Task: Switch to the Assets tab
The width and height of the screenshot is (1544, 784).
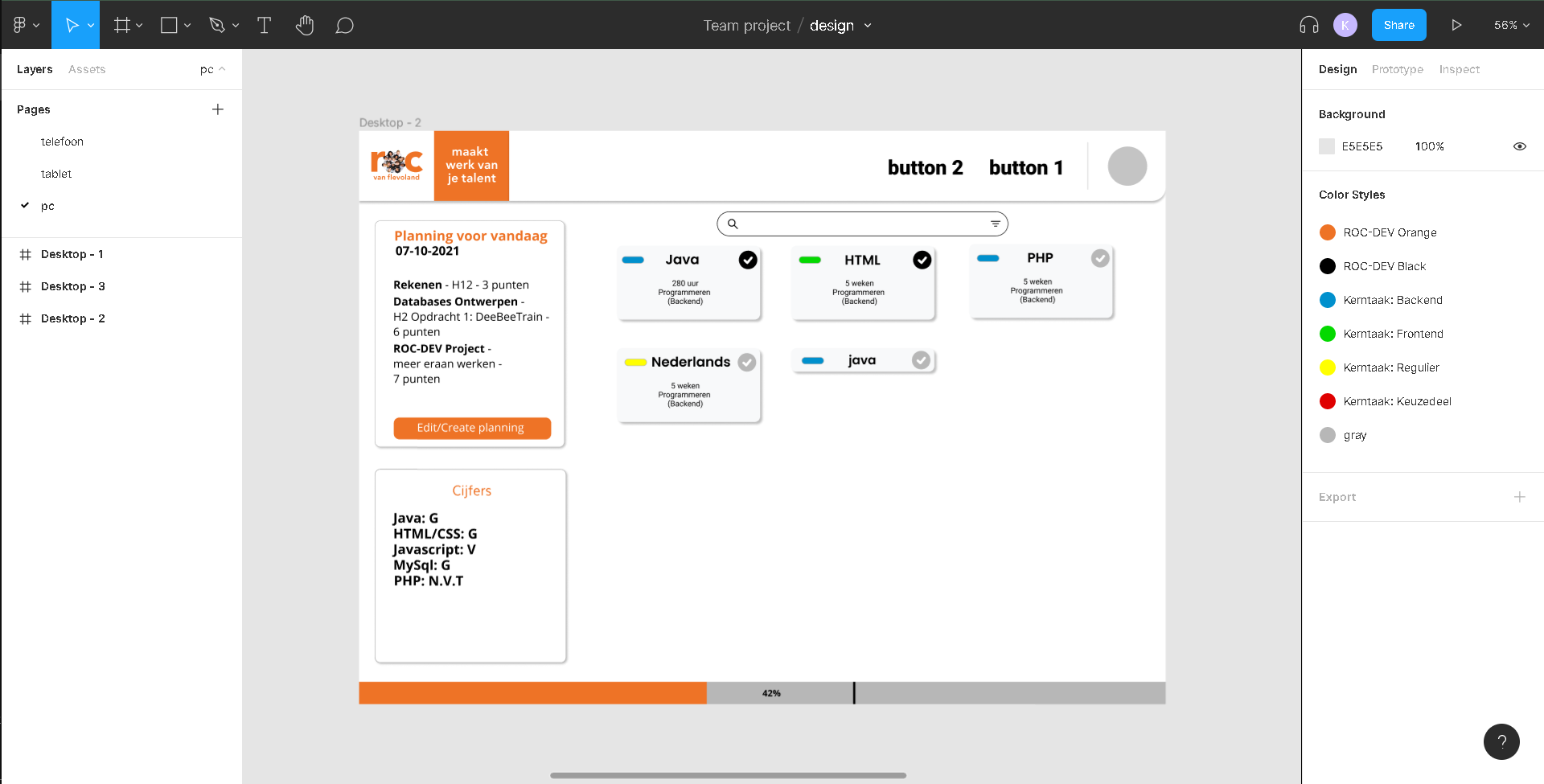Action: point(87,69)
